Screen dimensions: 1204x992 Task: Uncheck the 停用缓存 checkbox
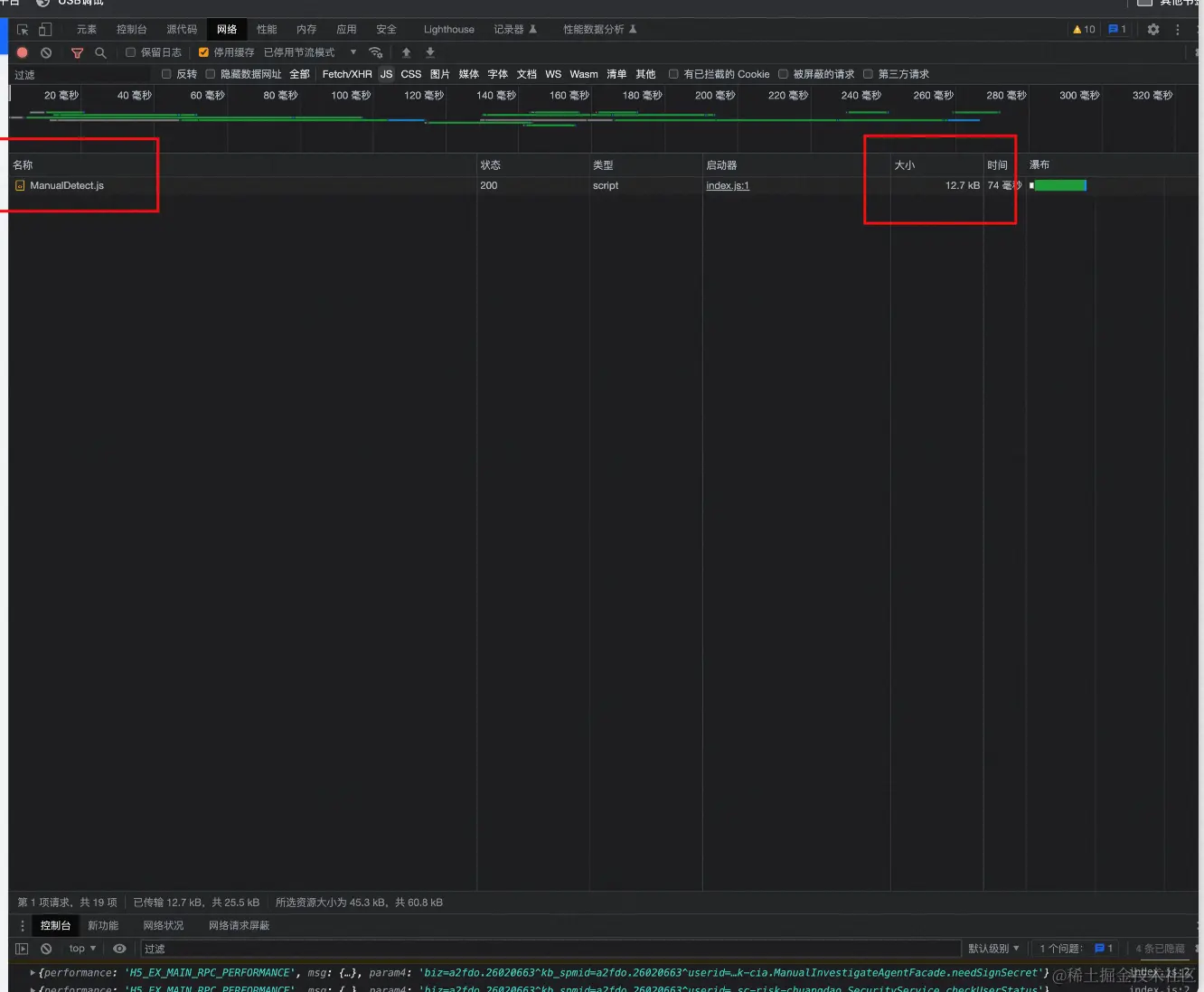pos(203,52)
